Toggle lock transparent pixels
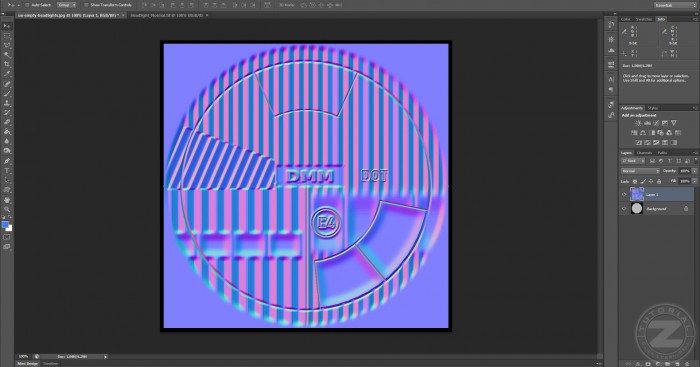 click(635, 181)
